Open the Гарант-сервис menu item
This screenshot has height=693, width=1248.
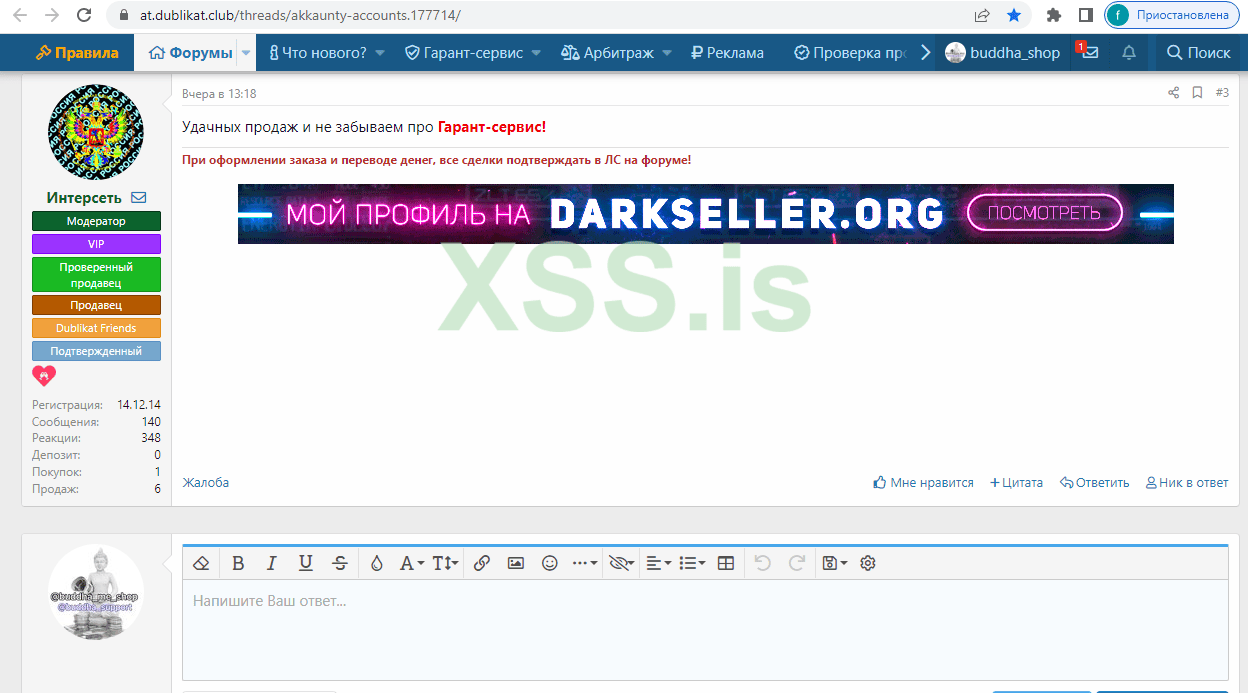click(x=464, y=53)
